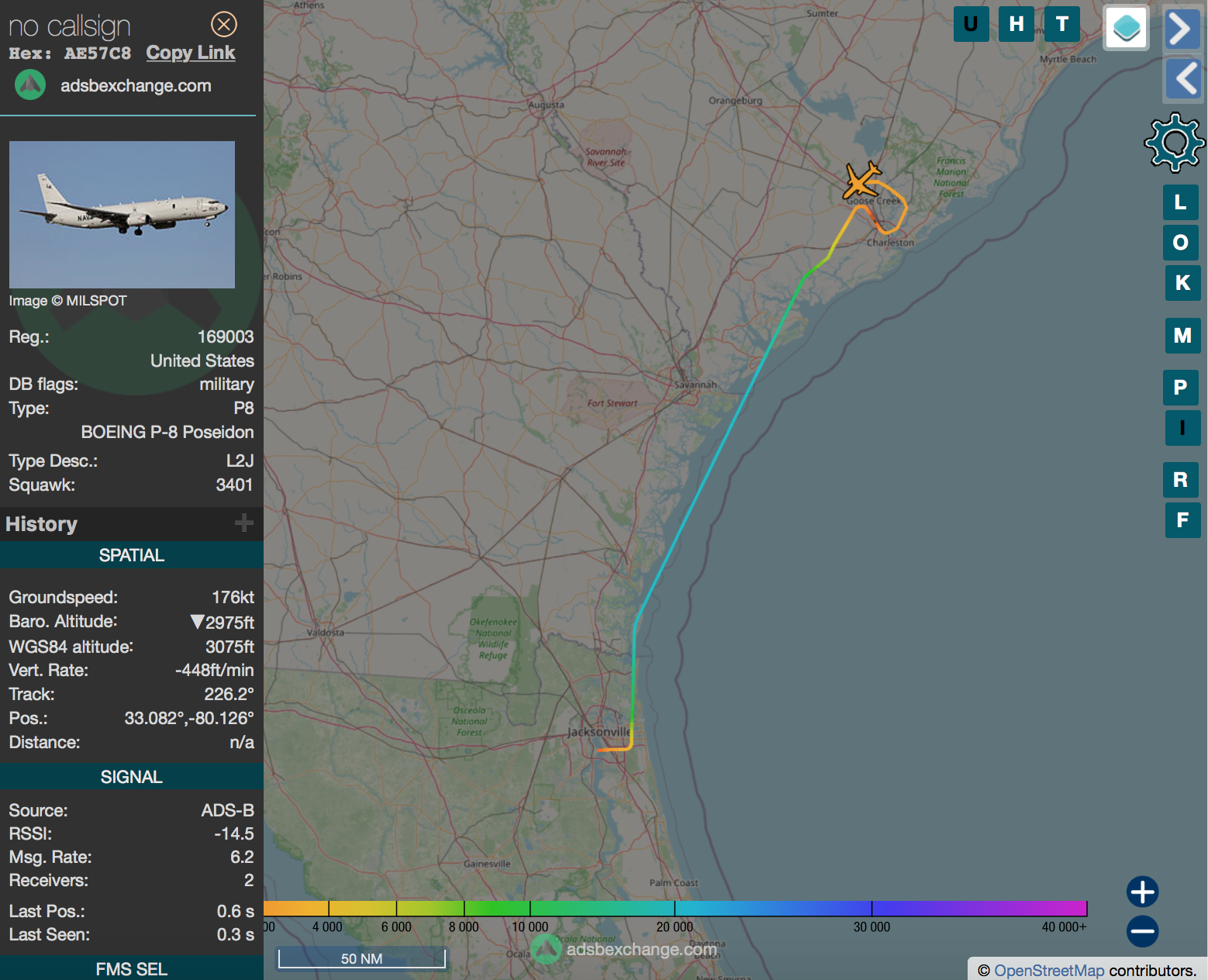Click the Copy Link link
Screen dimensions: 1208x980
(191, 53)
